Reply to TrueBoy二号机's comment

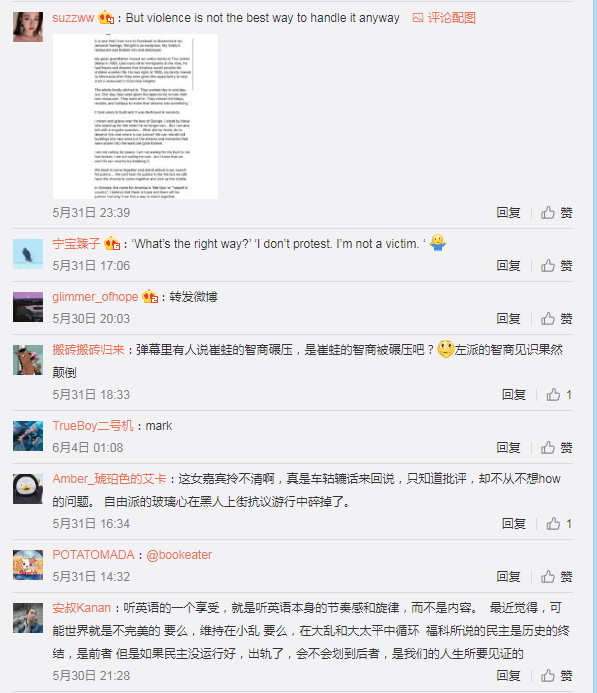(x=508, y=448)
